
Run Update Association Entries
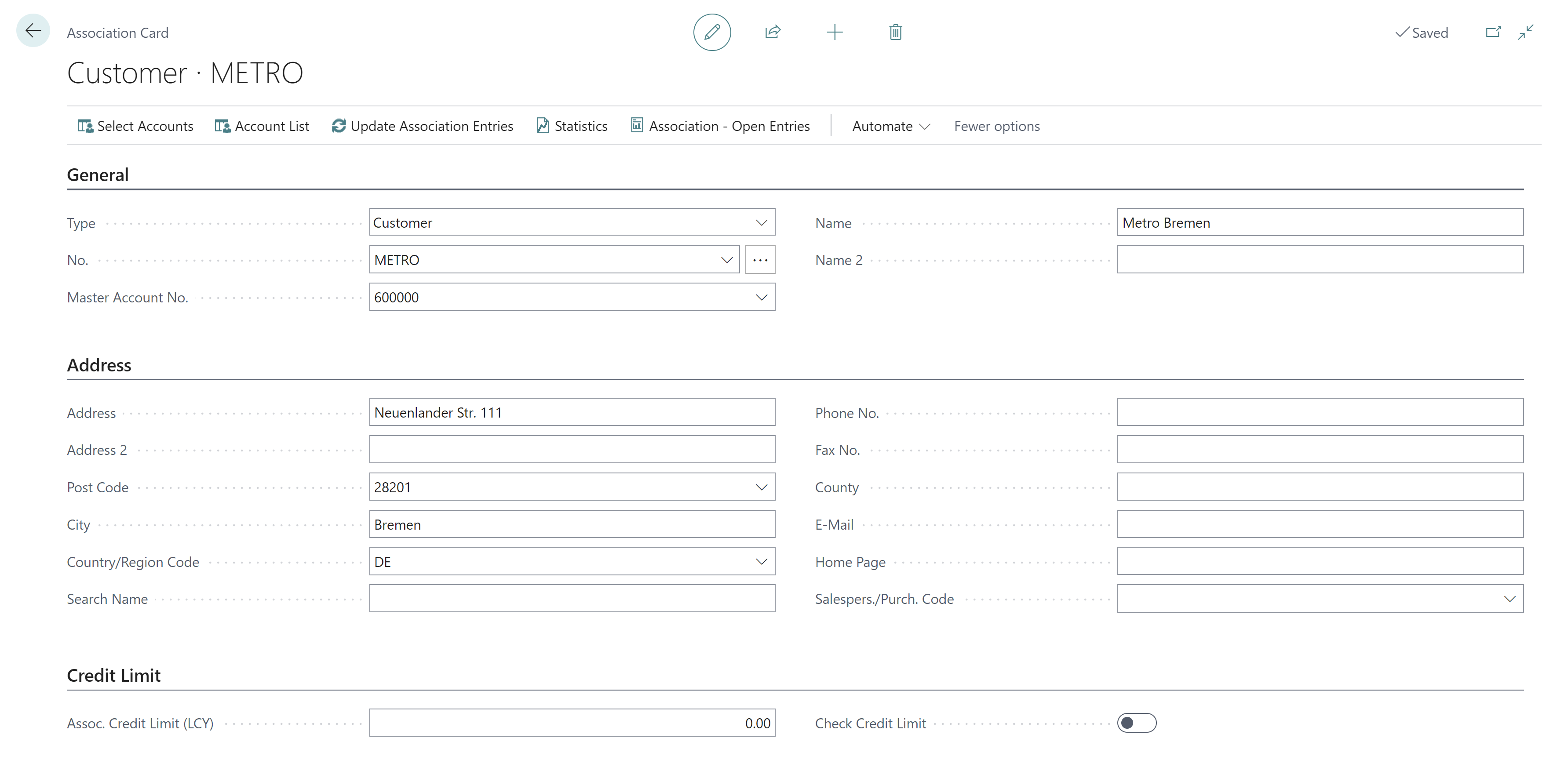coord(423,126)
